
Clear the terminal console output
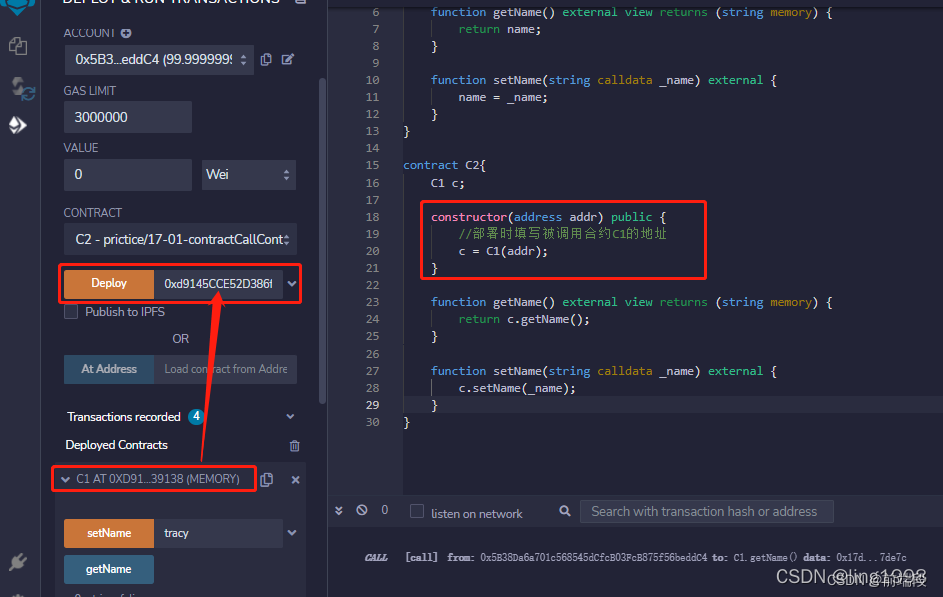click(361, 510)
